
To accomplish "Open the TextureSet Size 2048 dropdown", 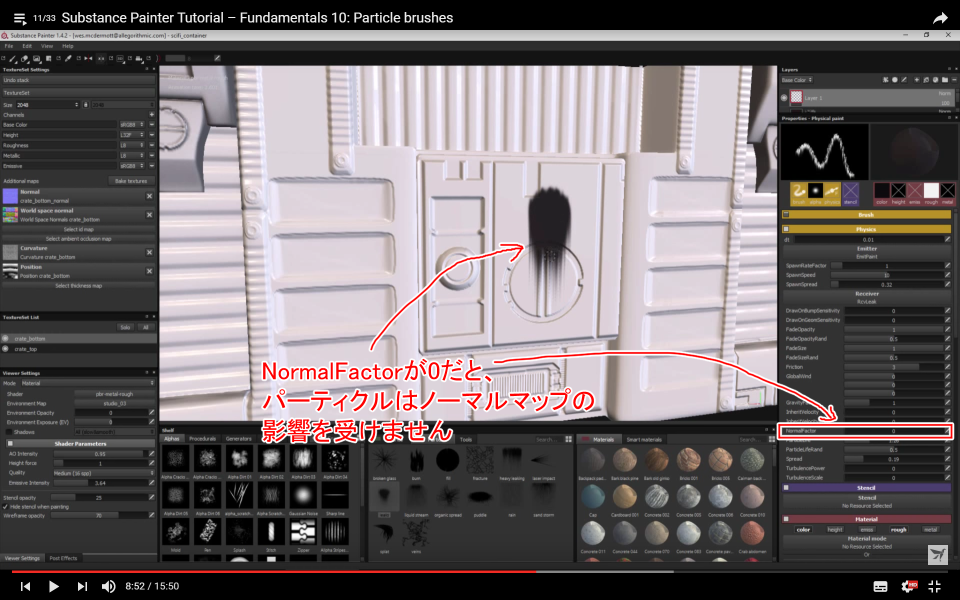I will pos(48,105).
